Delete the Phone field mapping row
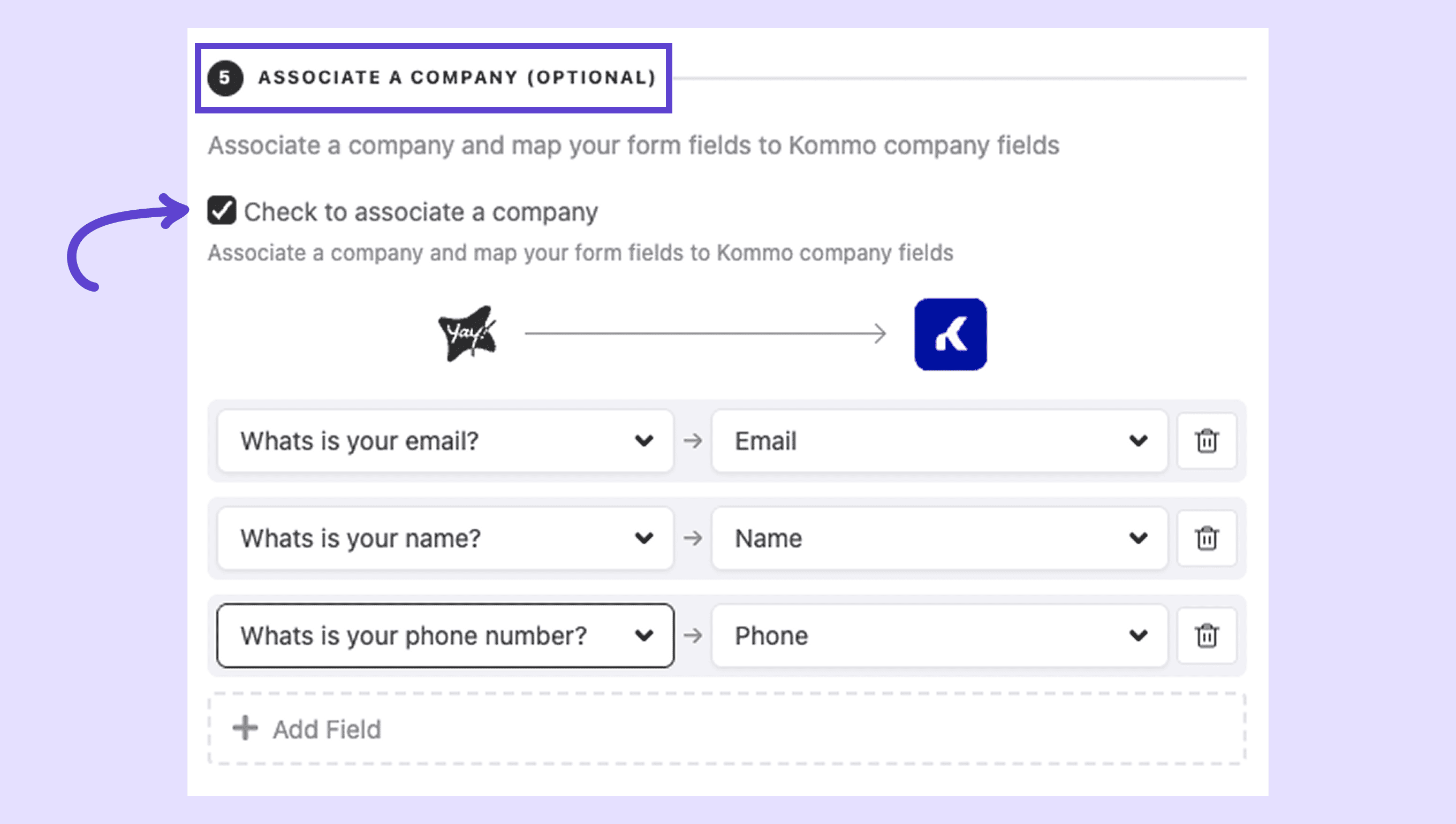 (x=1207, y=636)
